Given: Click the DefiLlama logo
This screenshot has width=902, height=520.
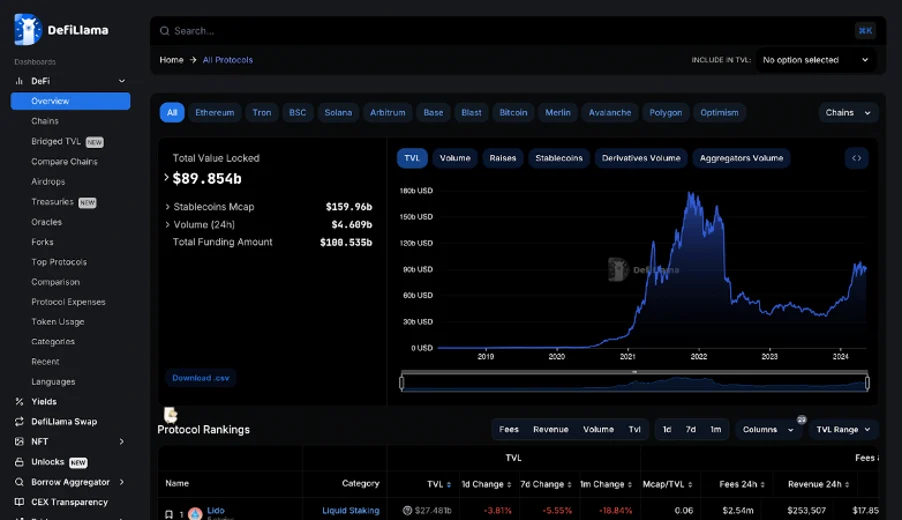Looking at the screenshot, I should coord(61,29).
